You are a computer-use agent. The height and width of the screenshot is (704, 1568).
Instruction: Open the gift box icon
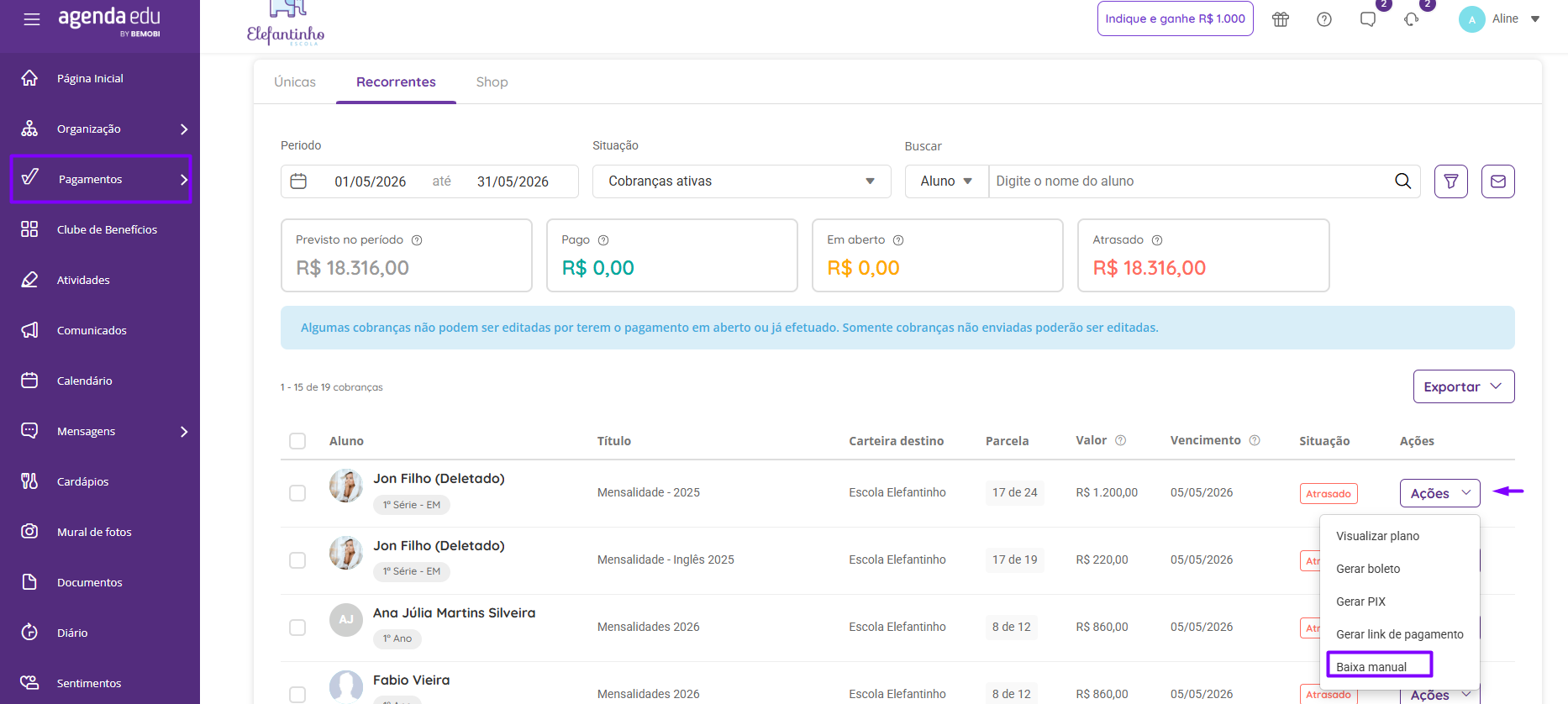pos(1281,19)
